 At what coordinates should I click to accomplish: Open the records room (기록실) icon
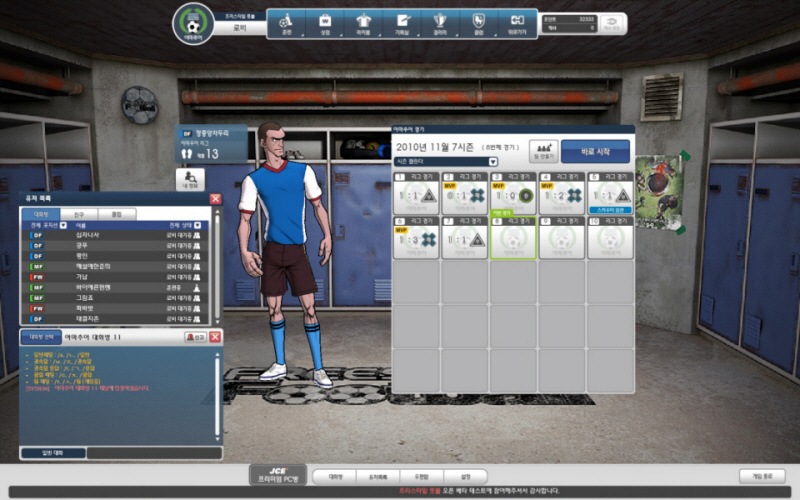click(x=402, y=23)
